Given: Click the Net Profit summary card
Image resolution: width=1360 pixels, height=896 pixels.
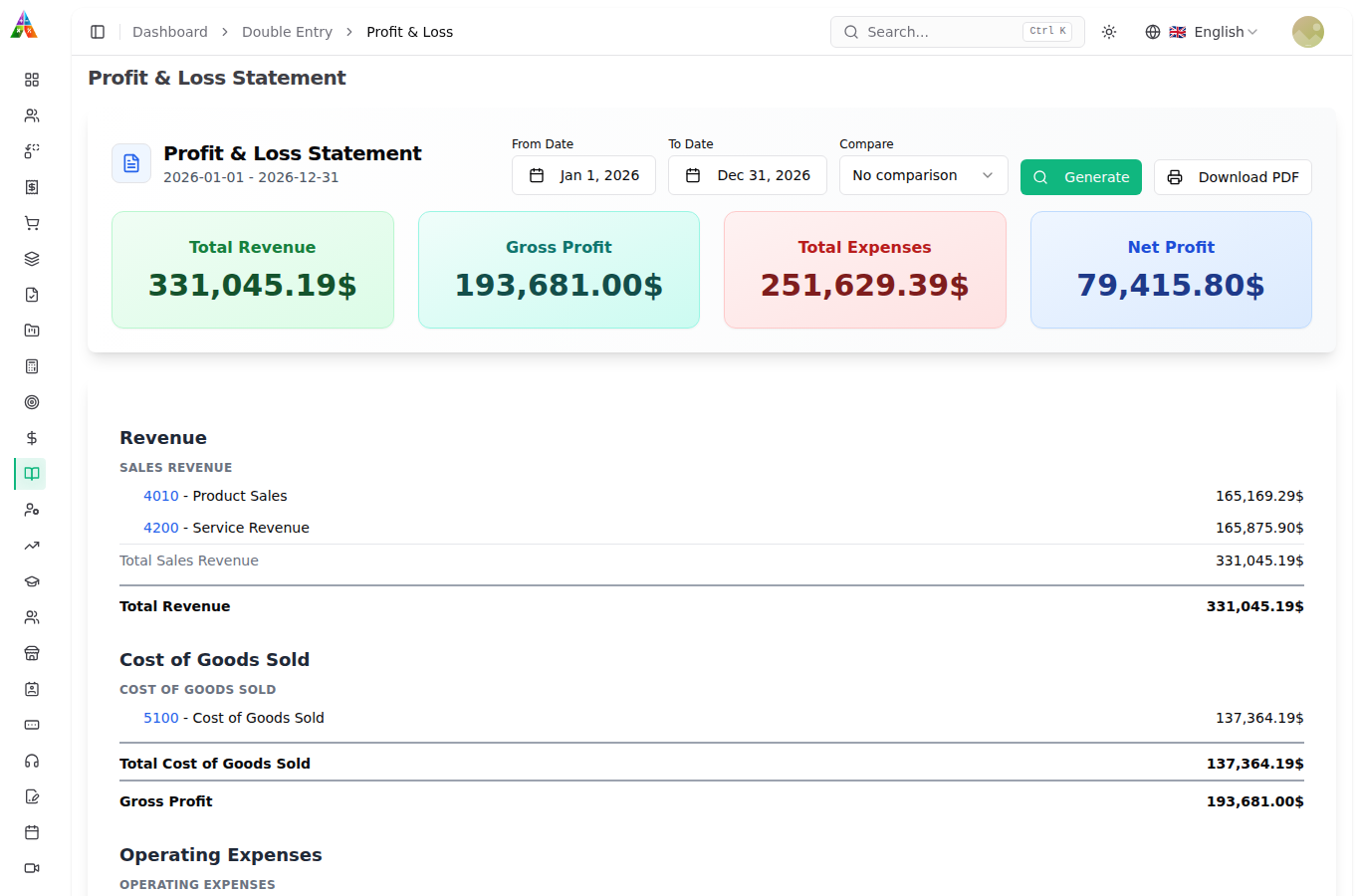Looking at the screenshot, I should 1171,270.
